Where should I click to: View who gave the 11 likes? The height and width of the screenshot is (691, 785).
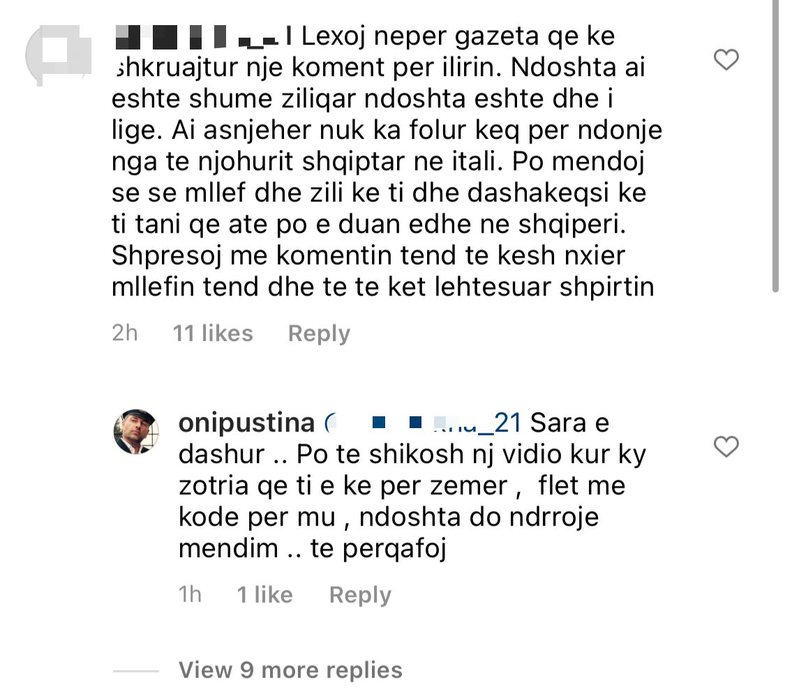click(x=213, y=333)
